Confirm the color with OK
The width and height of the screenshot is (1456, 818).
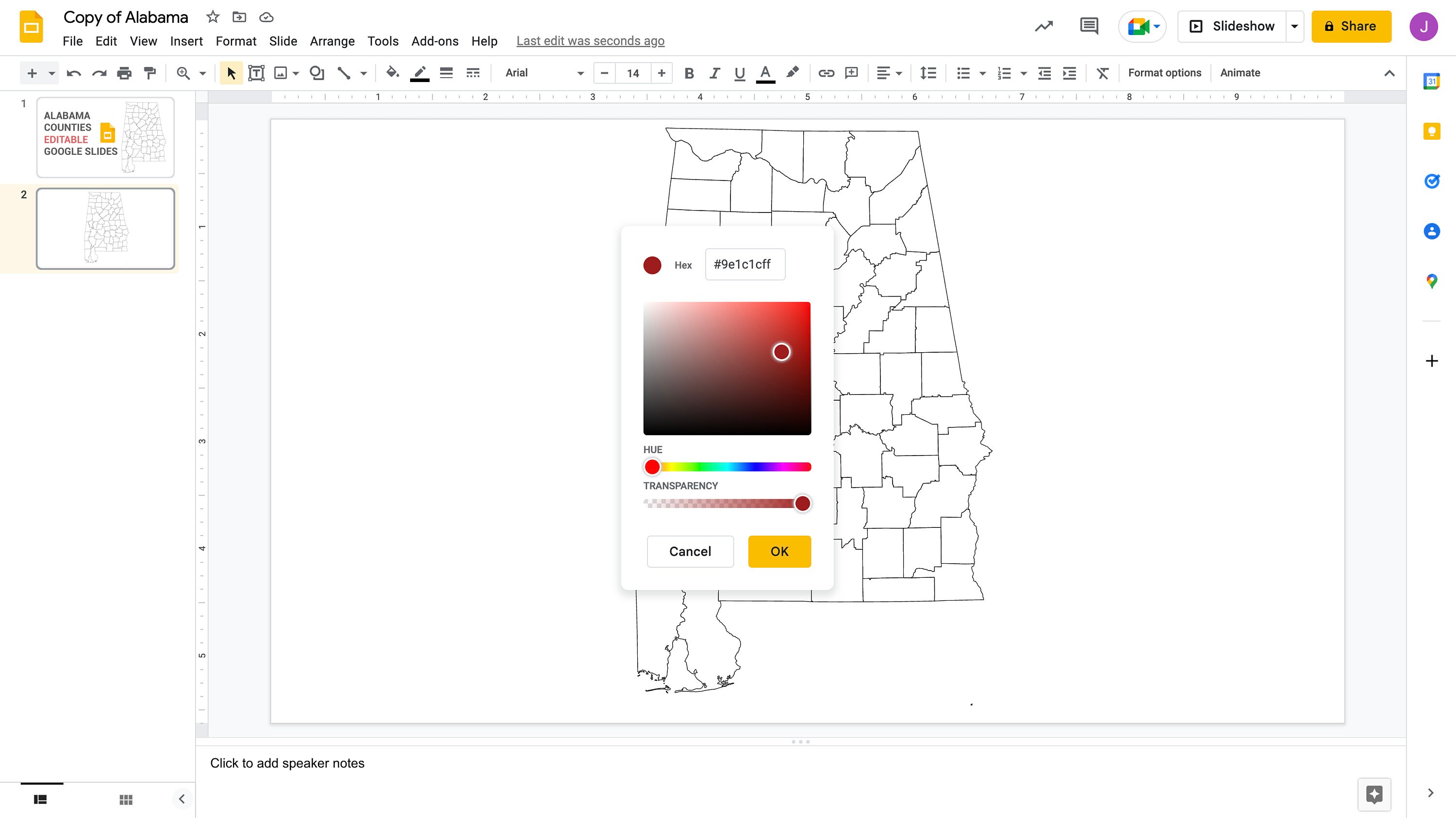pos(779,551)
